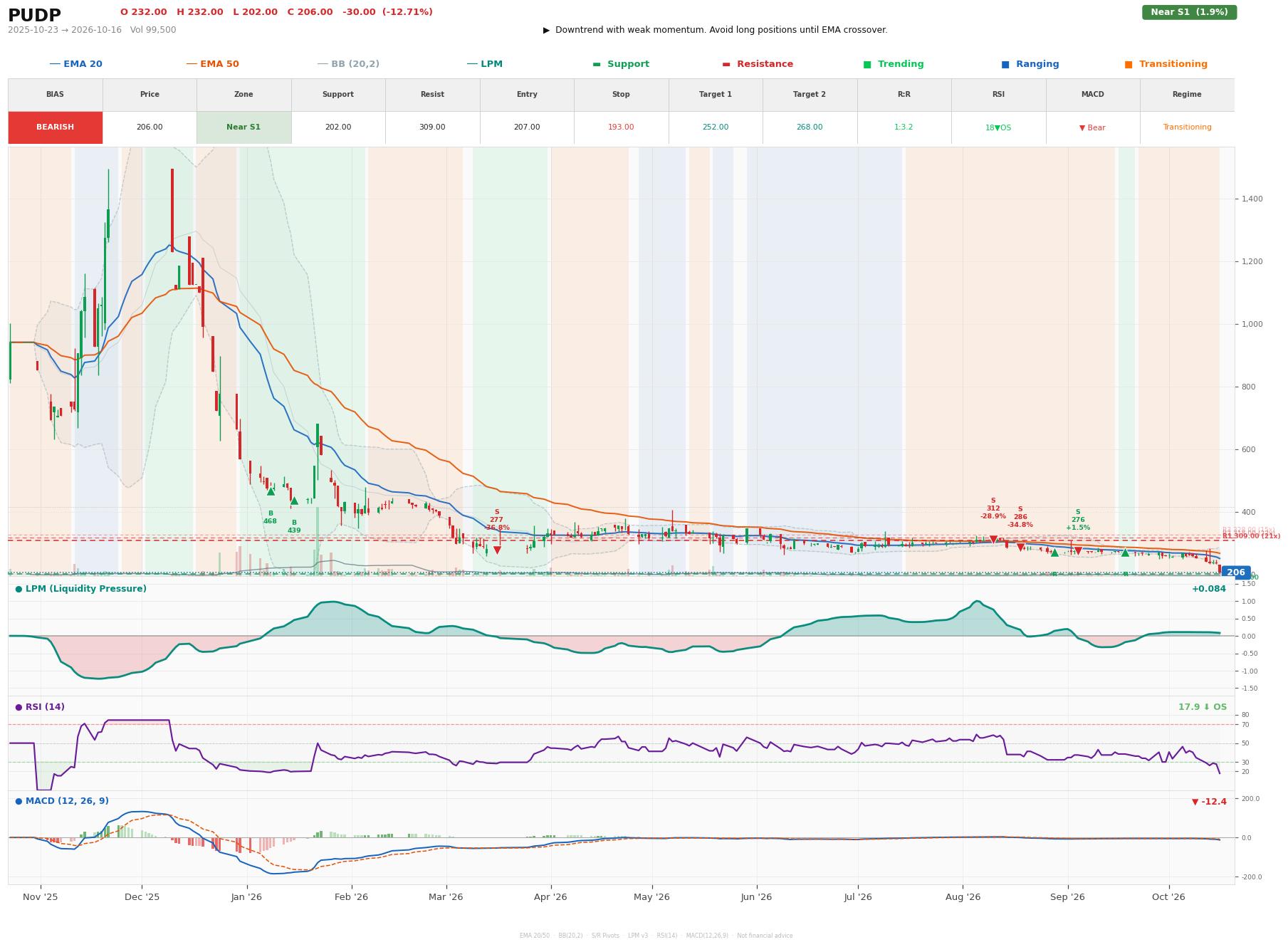Click the Vol 99,500 volume readout
The image size is (1288, 947).
tap(153, 30)
